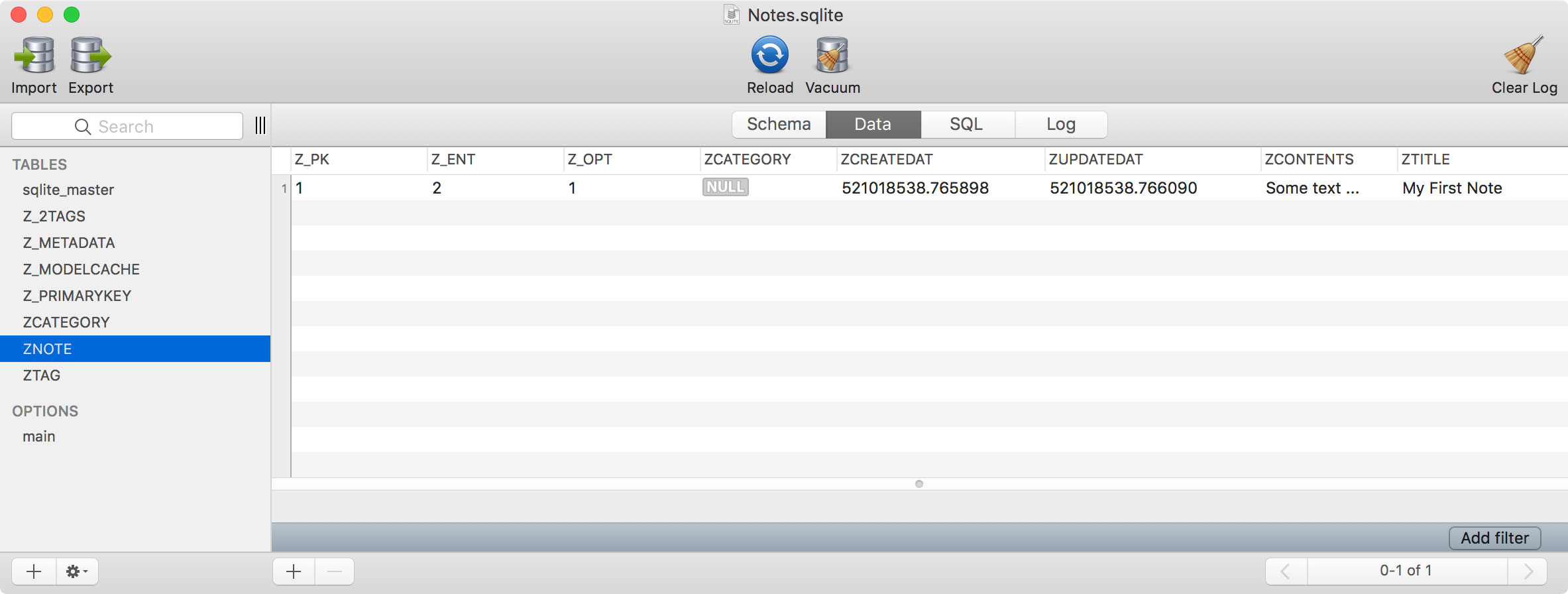
Task: Select the ZCATEGORY table in sidebar
Action: click(x=66, y=322)
